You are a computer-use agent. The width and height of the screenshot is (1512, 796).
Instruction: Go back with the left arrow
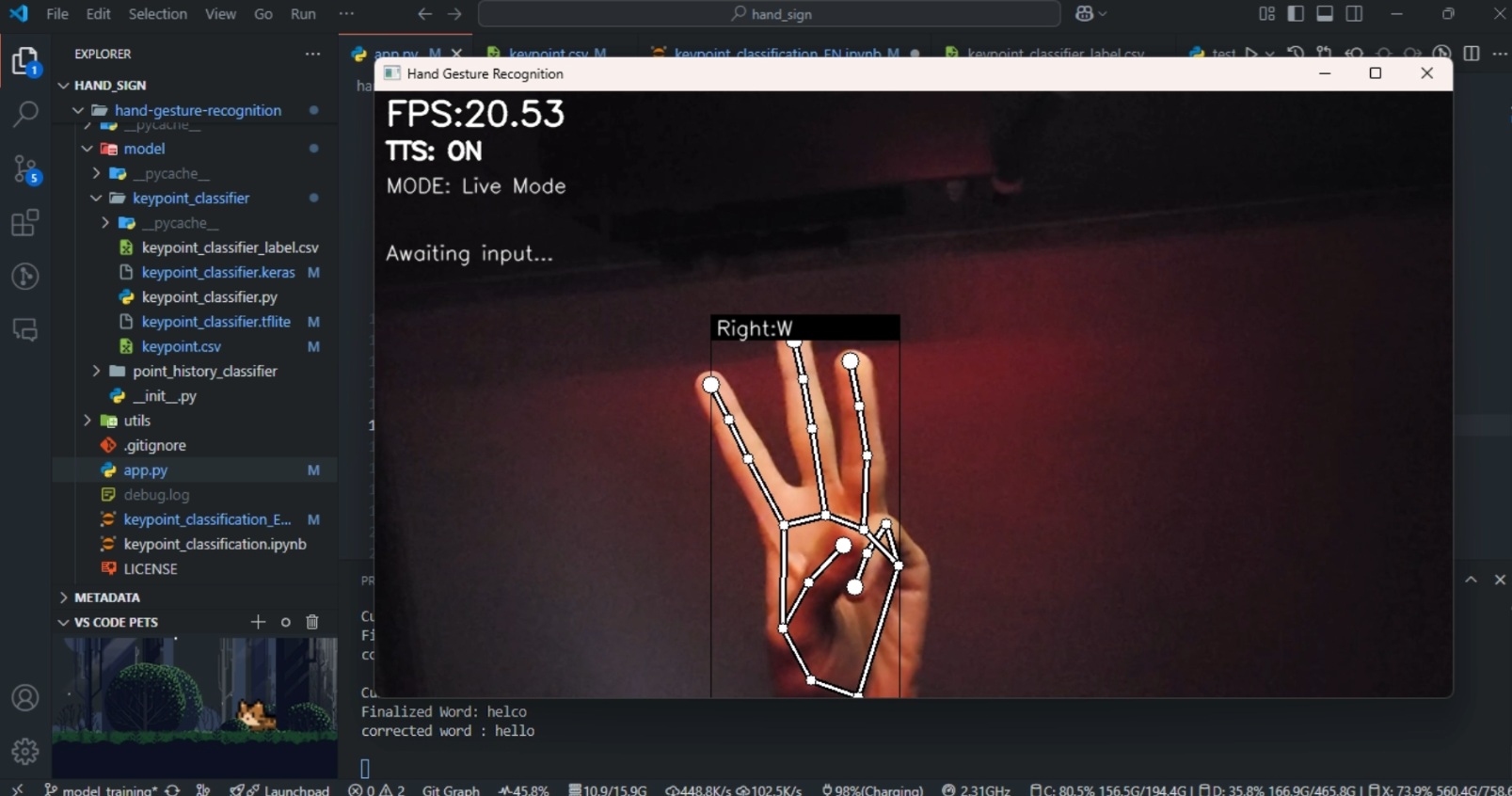(424, 14)
